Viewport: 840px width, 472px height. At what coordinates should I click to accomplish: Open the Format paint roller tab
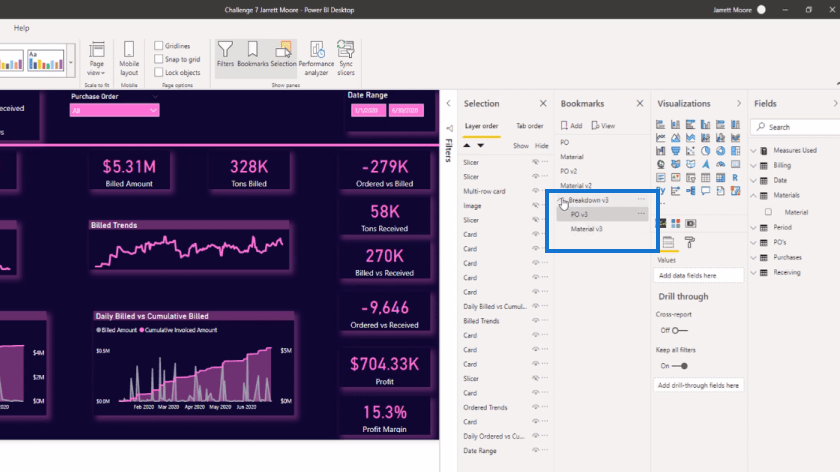(689, 242)
